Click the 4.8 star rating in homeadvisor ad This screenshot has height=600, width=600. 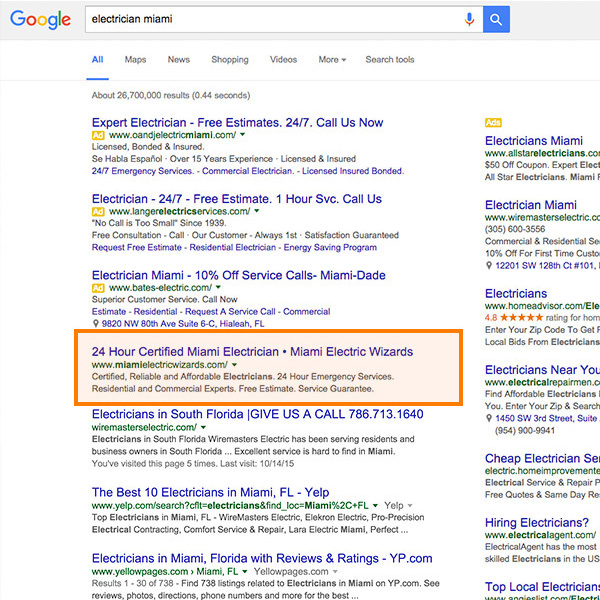click(x=514, y=318)
